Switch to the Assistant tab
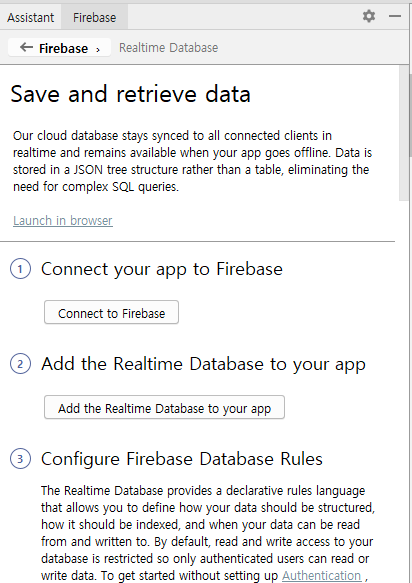 [x=30, y=17]
